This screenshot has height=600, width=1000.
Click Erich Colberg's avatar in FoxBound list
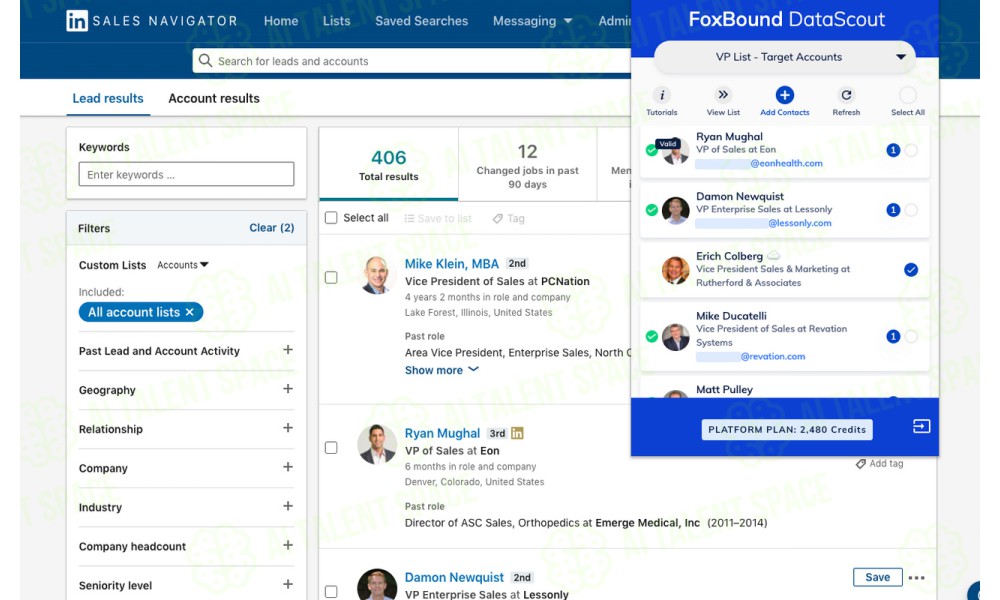coord(675,270)
